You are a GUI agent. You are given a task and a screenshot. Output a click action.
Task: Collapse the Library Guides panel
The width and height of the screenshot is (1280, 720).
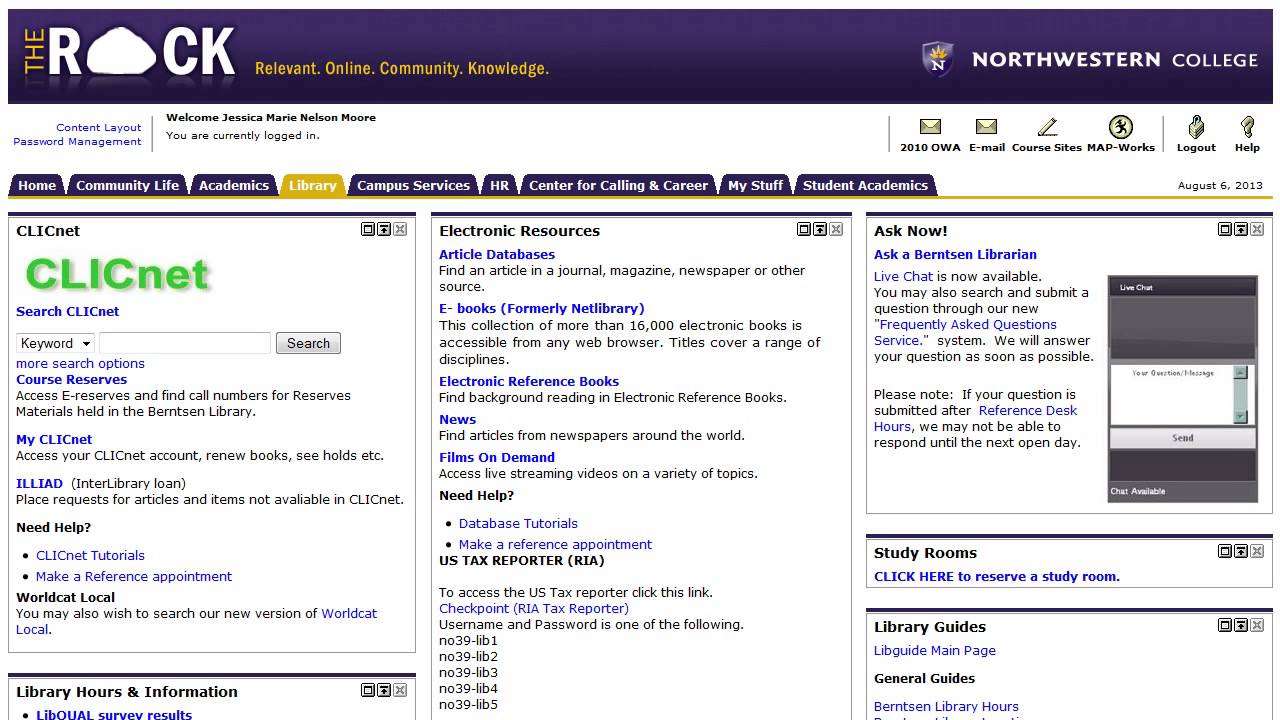1241,625
